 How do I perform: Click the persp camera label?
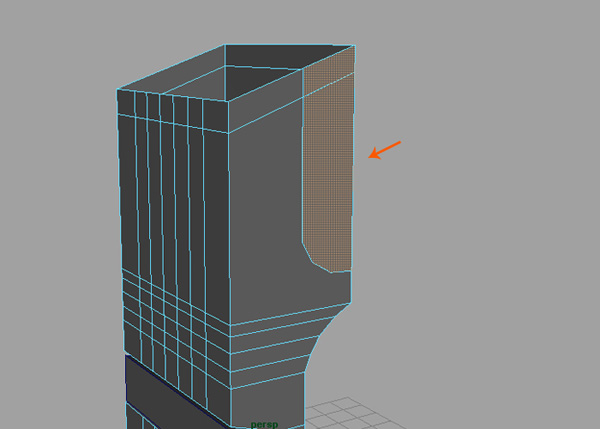[x=264, y=424]
